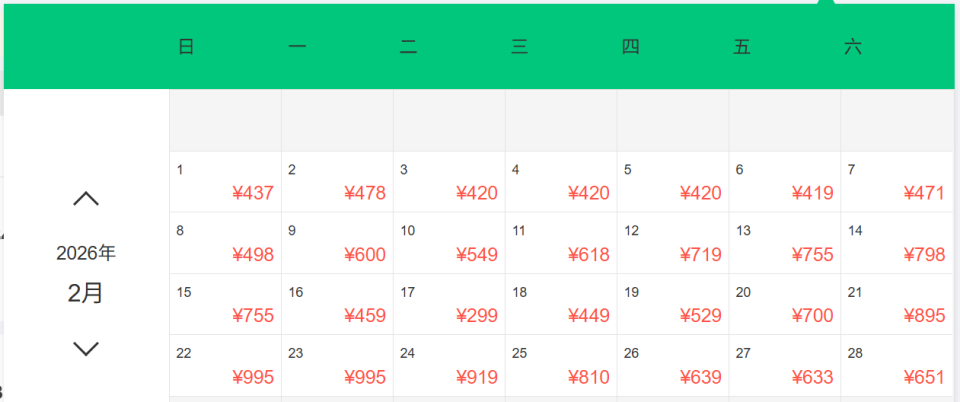Image resolution: width=960 pixels, height=402 pixels.
Task: Select February 2 priced ¥478
Action: coord(338,182)
